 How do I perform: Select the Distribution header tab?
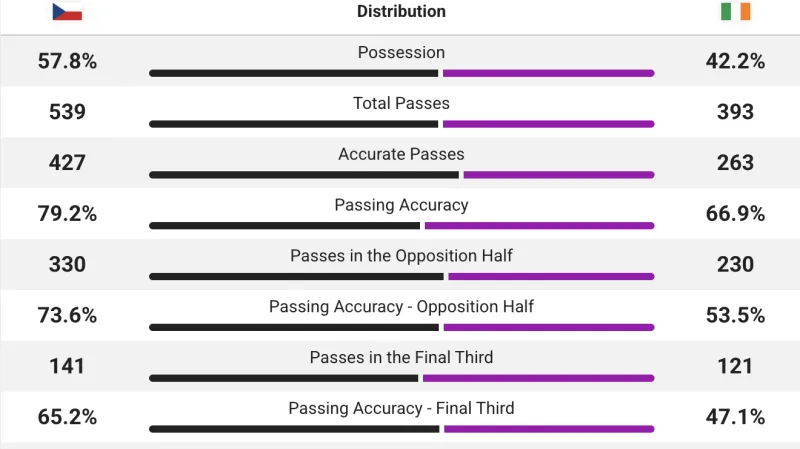[x=401, y=12]
